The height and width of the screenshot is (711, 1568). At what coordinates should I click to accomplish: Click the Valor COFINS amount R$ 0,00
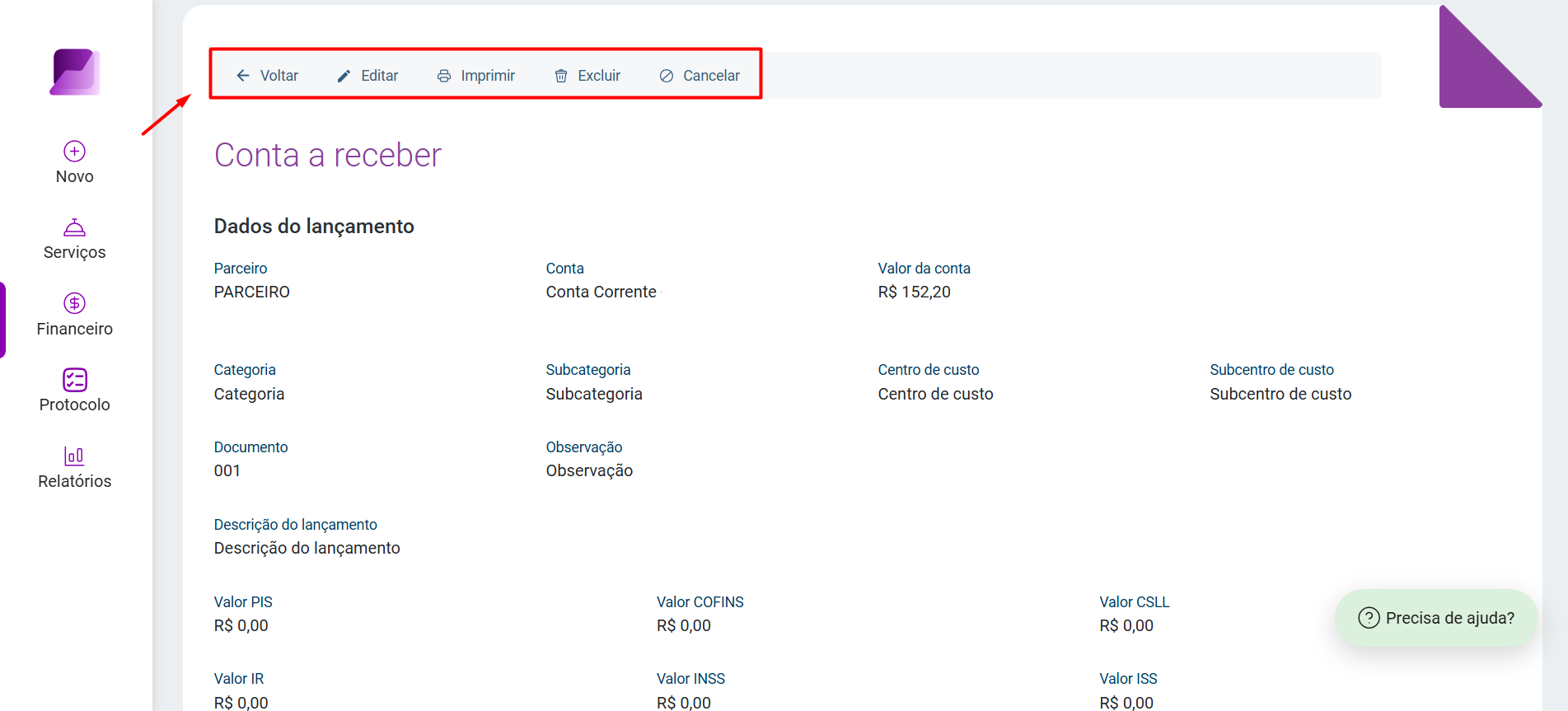684,625
